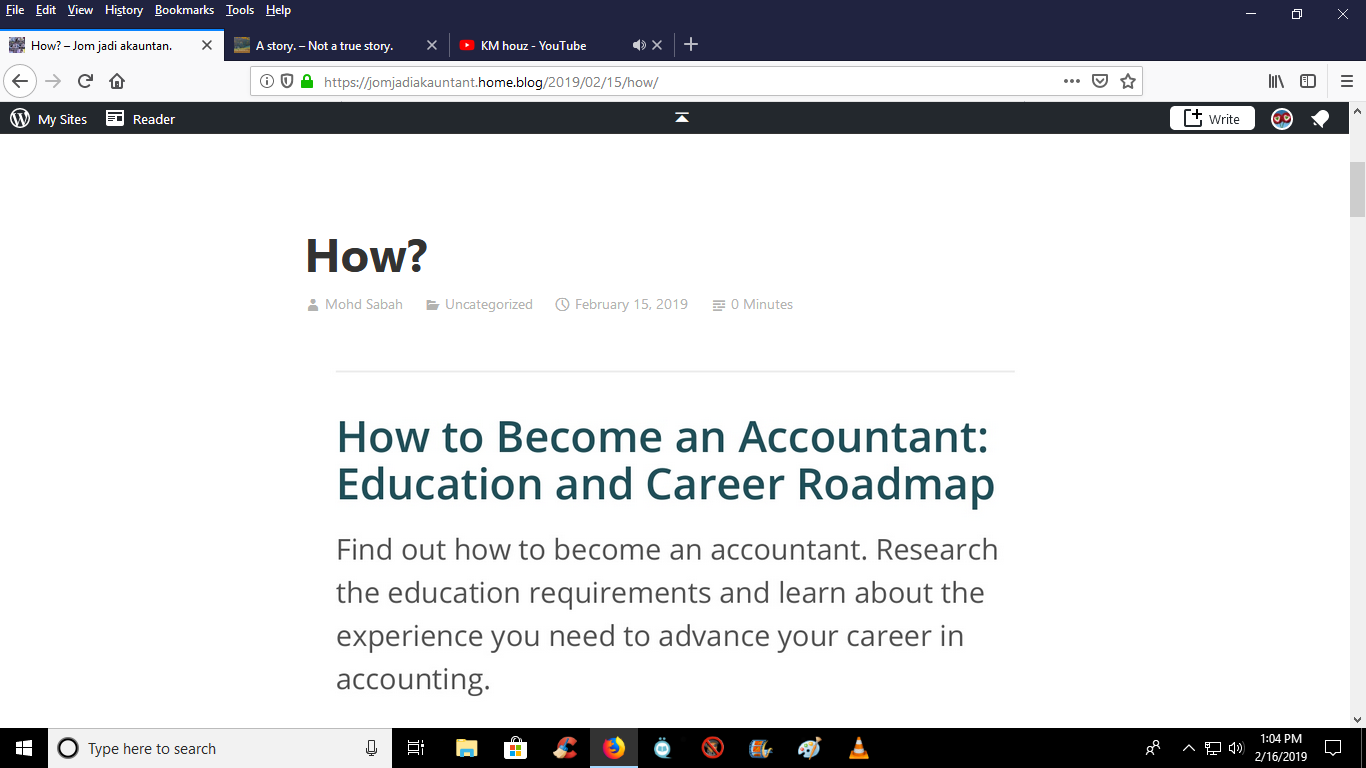Image resolution: width=1366 pixels, height=768 pixels.
Task: Open WordPress notifications bell
Action: pos(1320,119)
